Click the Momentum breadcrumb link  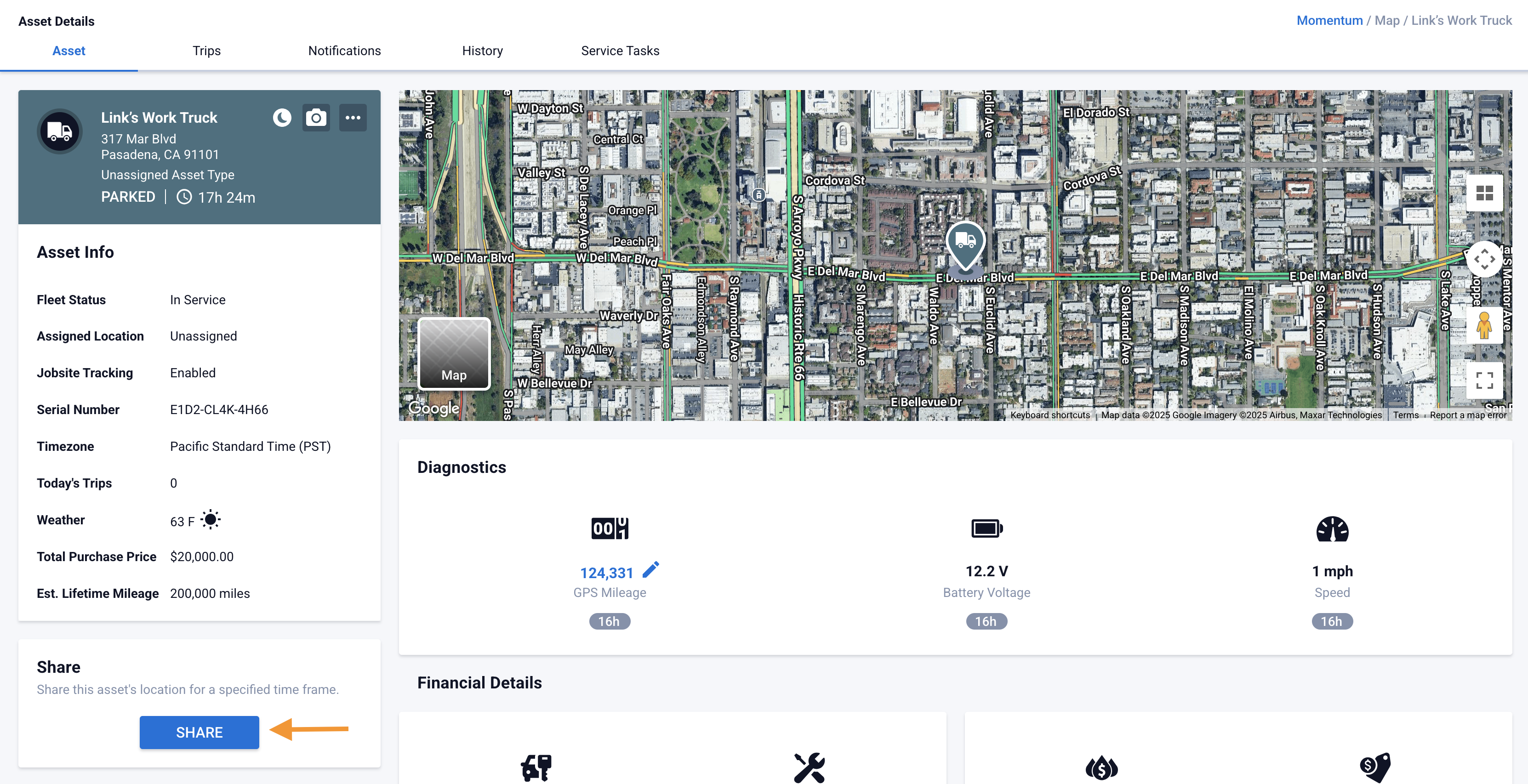click(1329, 21)
